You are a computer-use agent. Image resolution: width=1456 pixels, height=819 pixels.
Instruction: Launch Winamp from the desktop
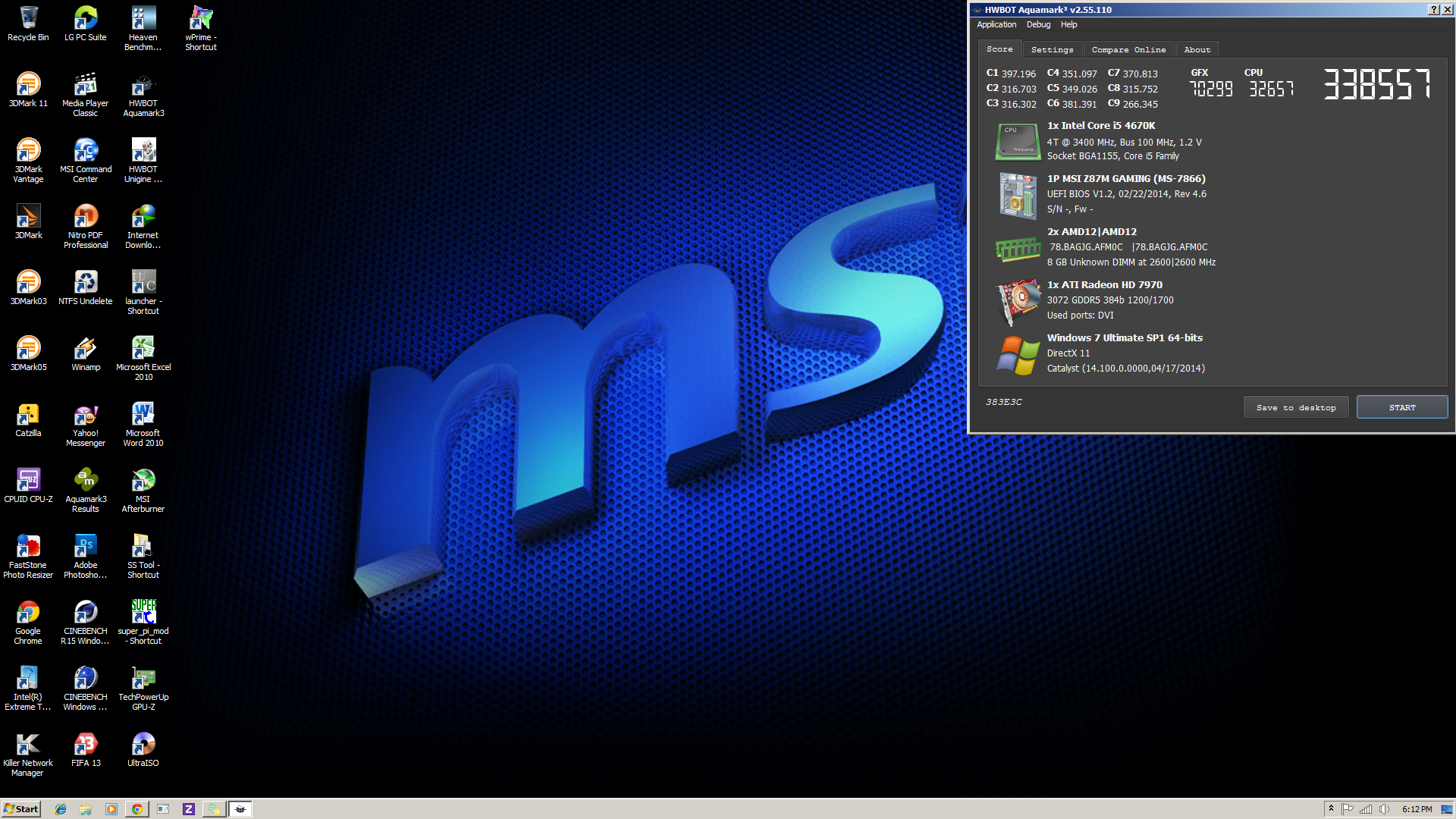(x=86, y=353)
